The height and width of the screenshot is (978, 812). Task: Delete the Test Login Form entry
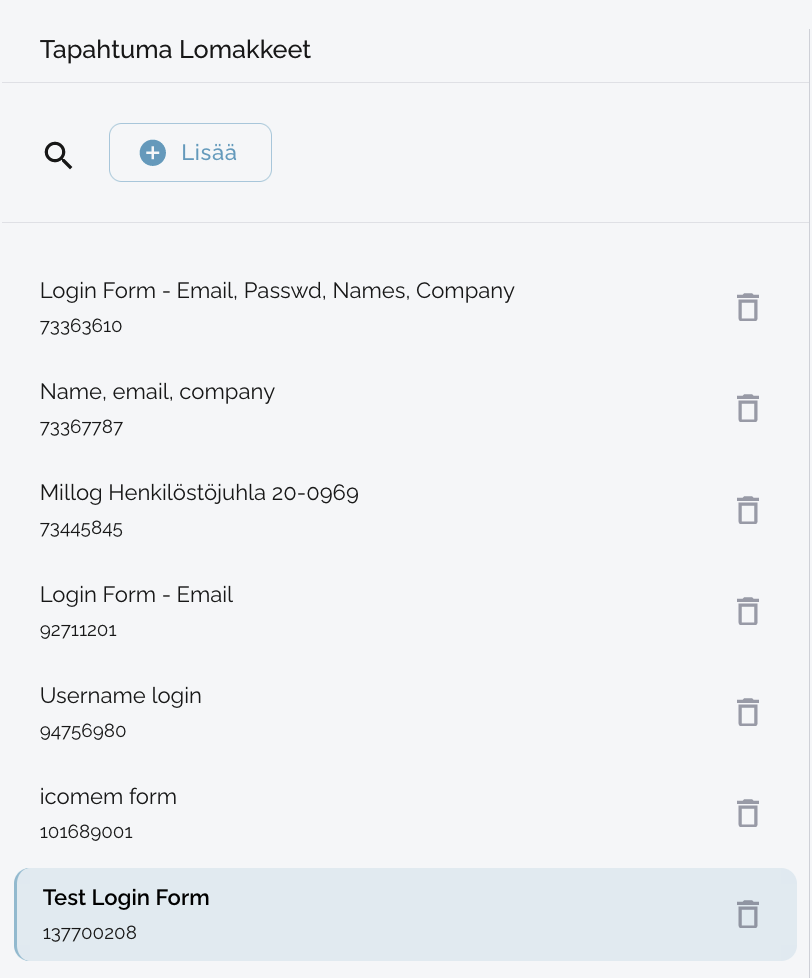coord(747,914)
